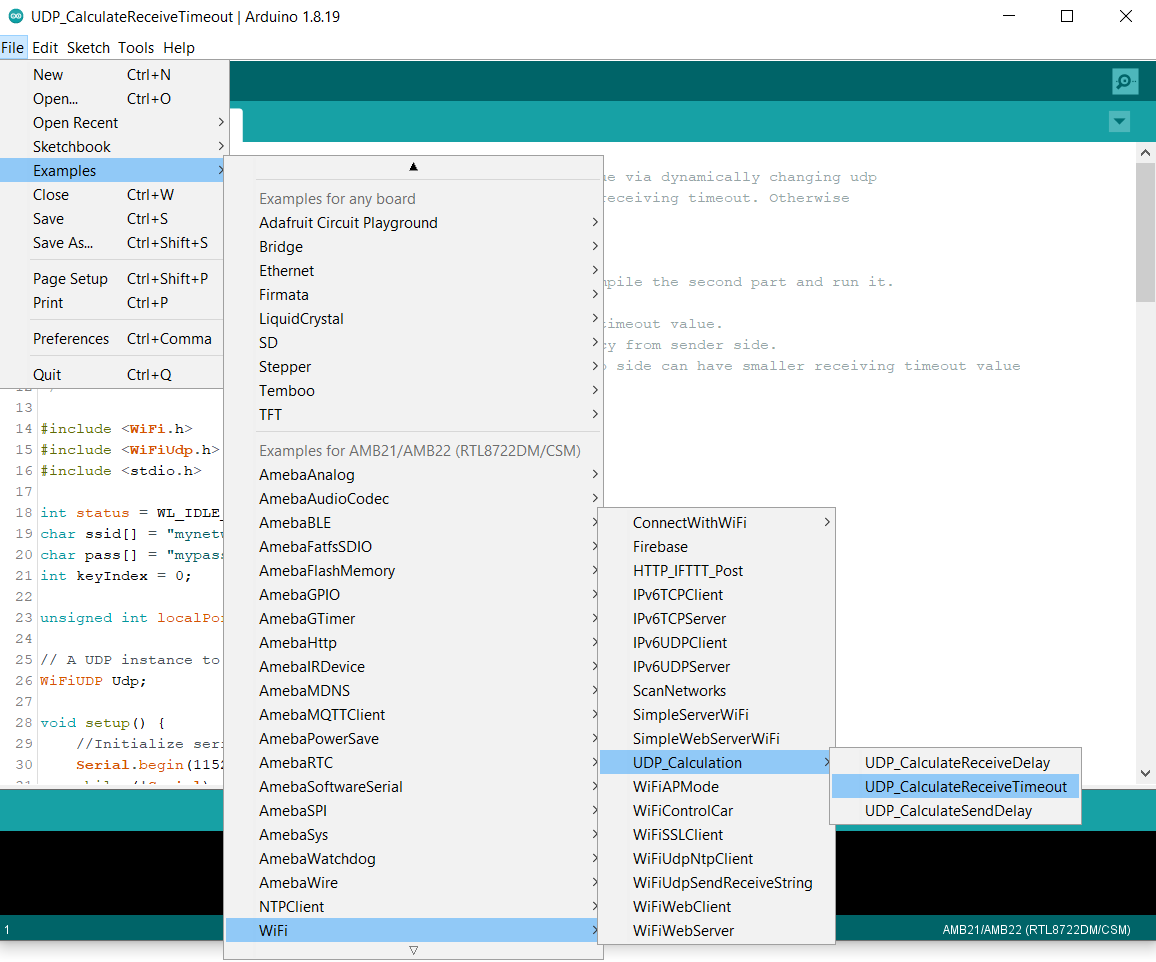Click the Arduino logo in title bar
This screenshot has height=962, width=1156.
15,16
